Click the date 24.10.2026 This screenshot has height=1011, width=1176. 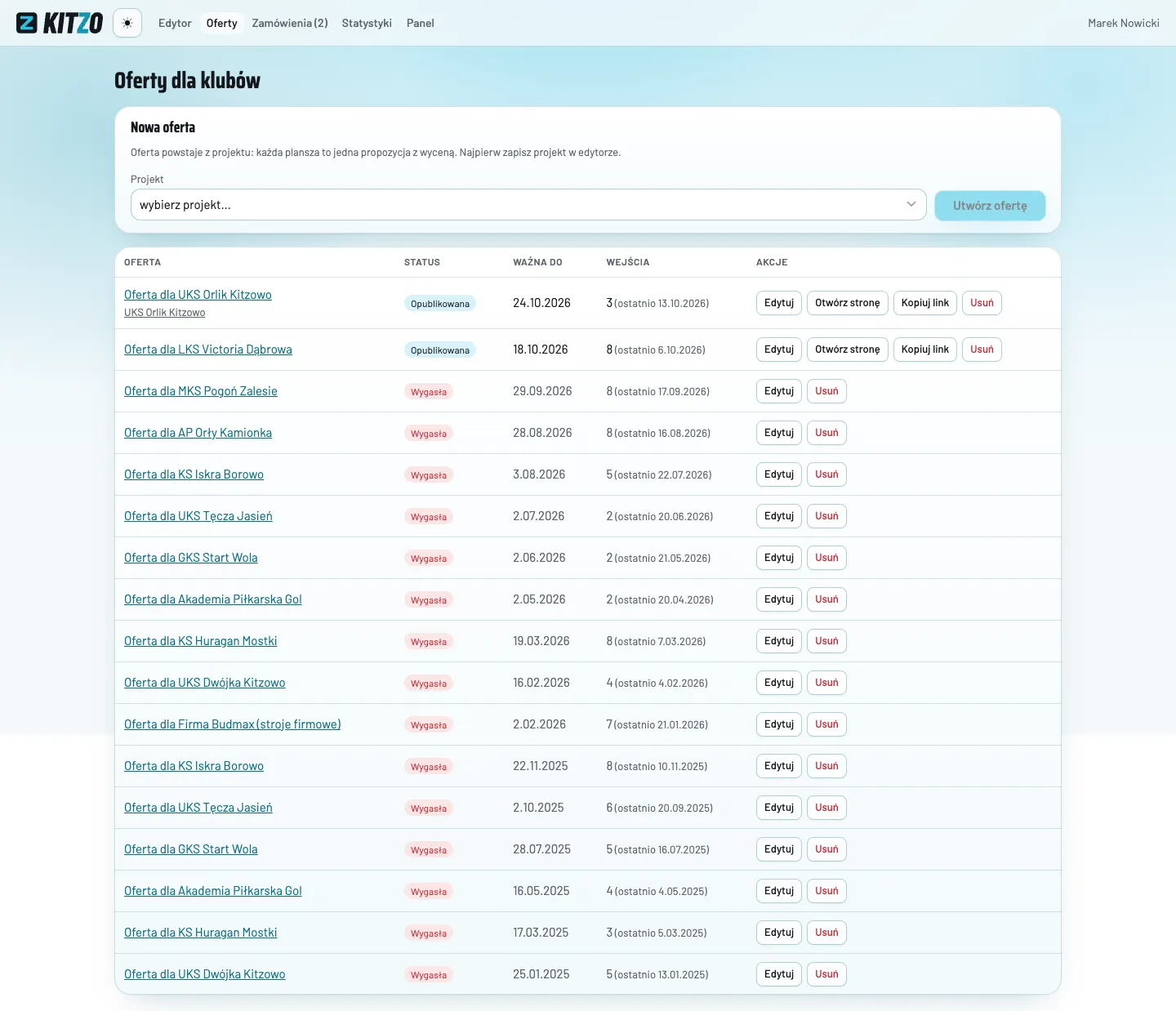click(541, 303)
